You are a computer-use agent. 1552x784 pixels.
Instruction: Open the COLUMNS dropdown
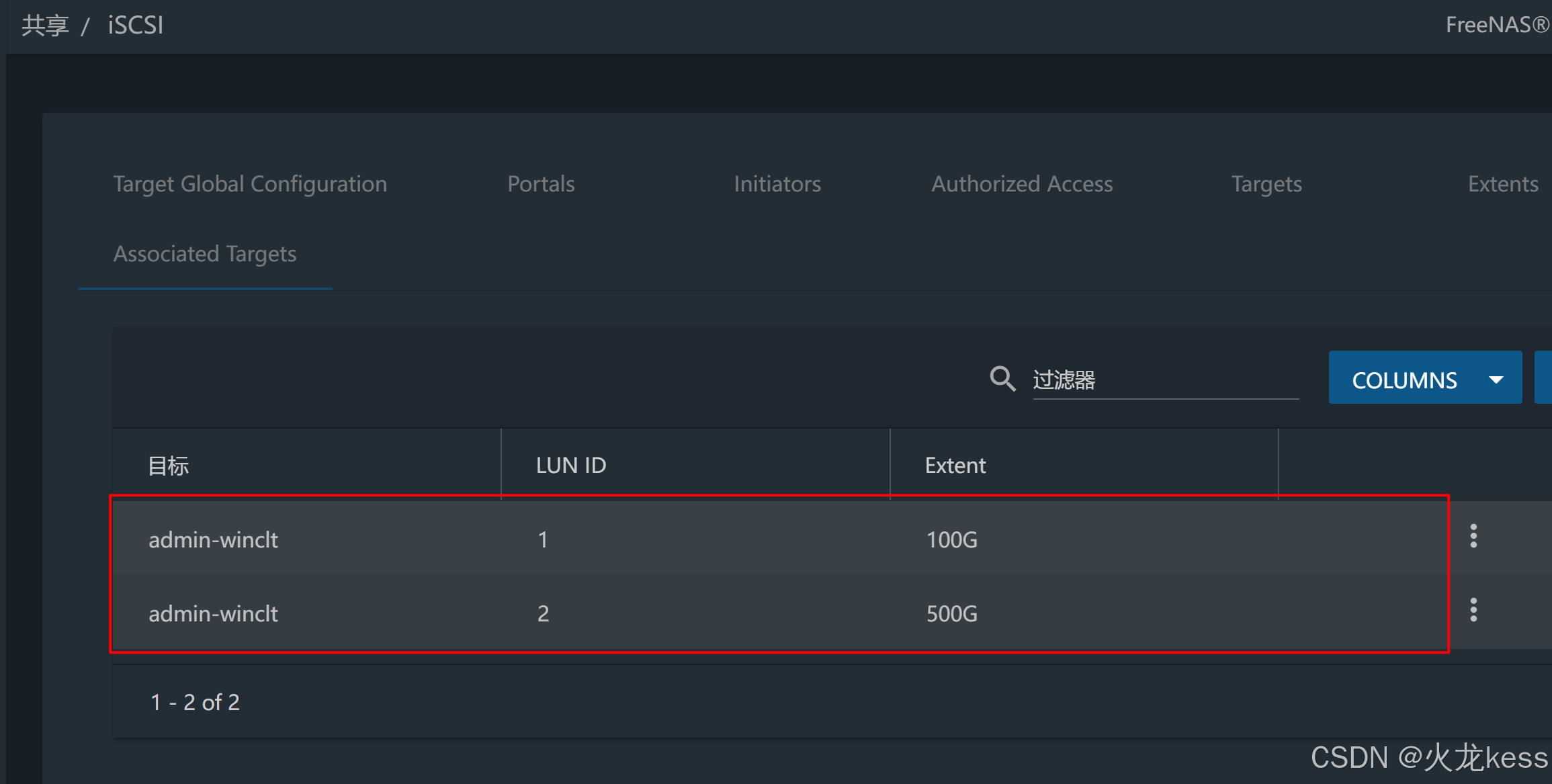[1425, 378]
